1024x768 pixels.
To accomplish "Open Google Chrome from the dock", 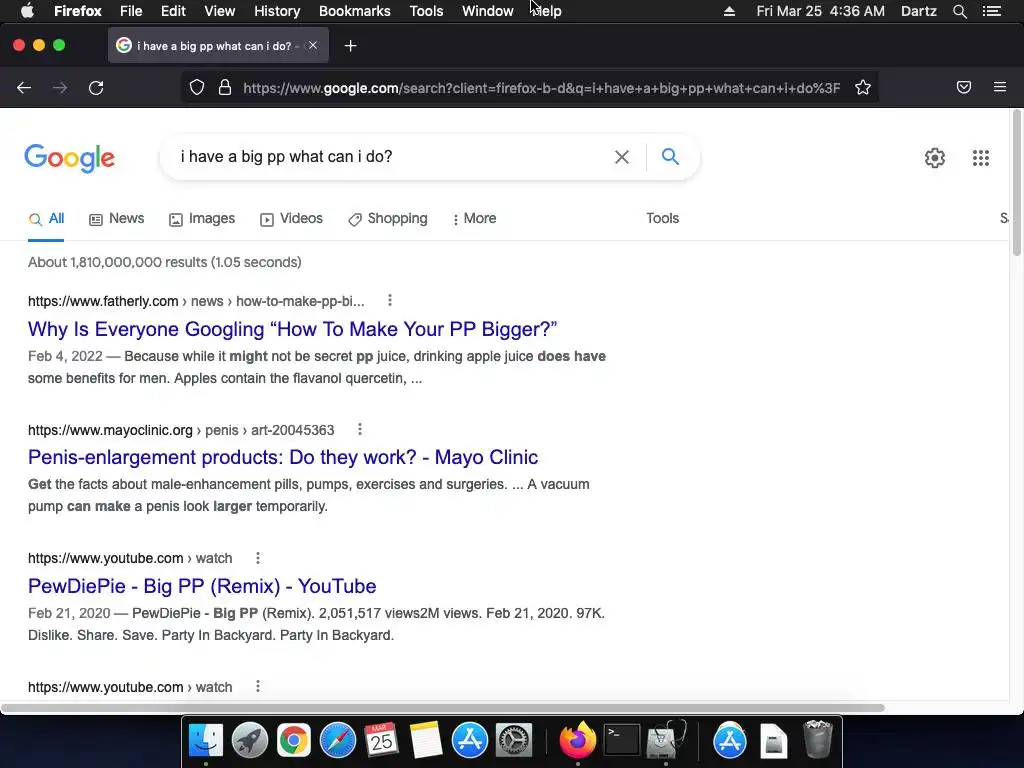I will [293, 741].
